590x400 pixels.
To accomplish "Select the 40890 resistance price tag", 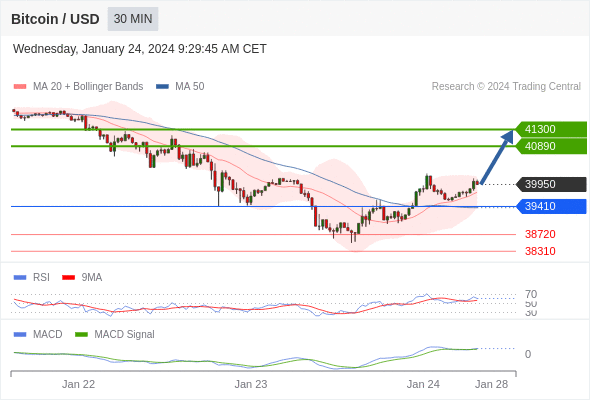I will click(551, 146).
